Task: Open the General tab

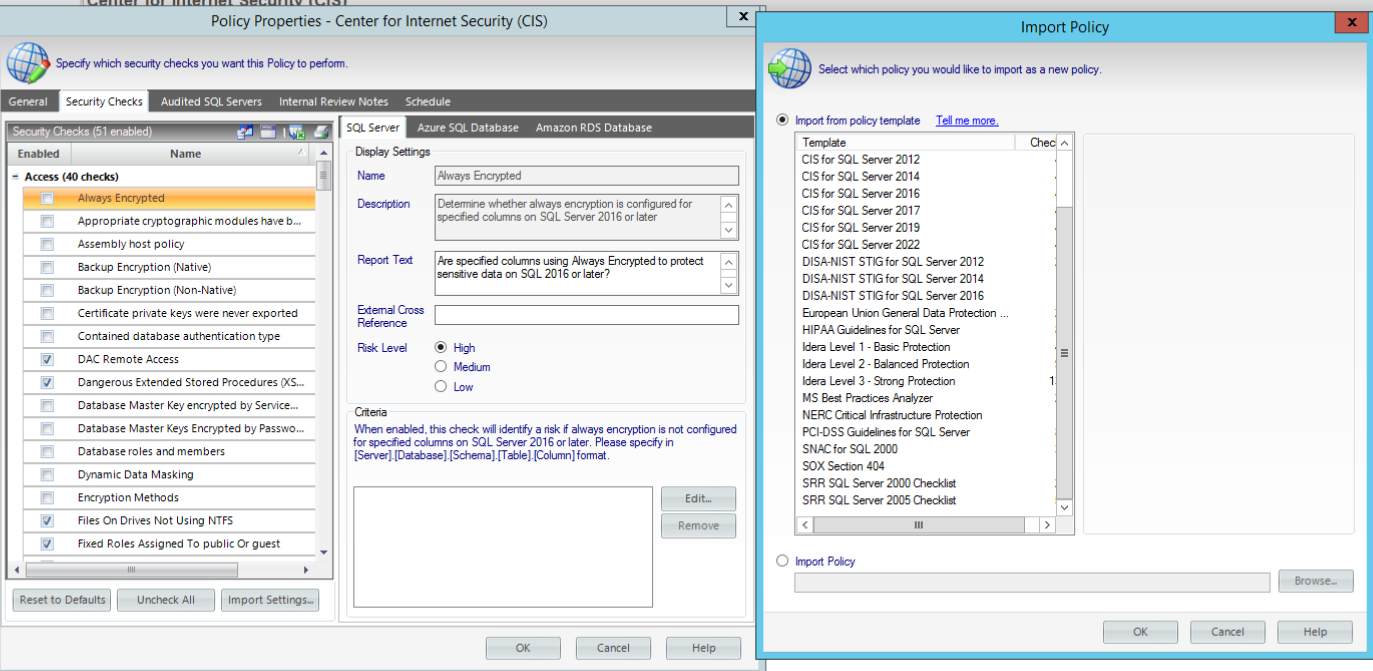Action: pyautogui.click(x=28, y=102)
